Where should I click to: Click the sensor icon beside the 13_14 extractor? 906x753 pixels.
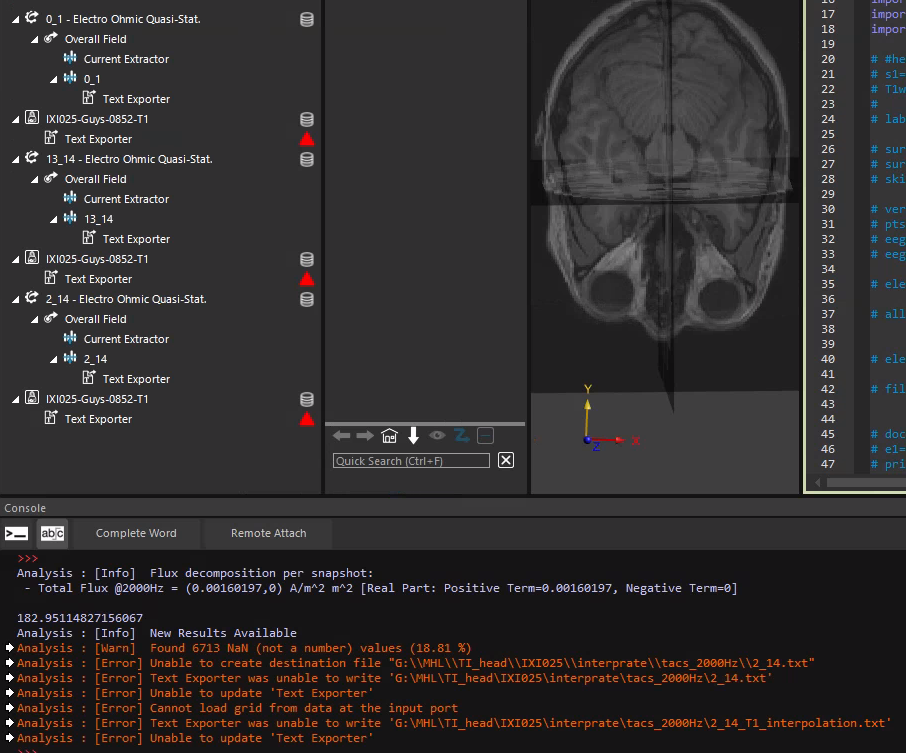coord(70,217)
